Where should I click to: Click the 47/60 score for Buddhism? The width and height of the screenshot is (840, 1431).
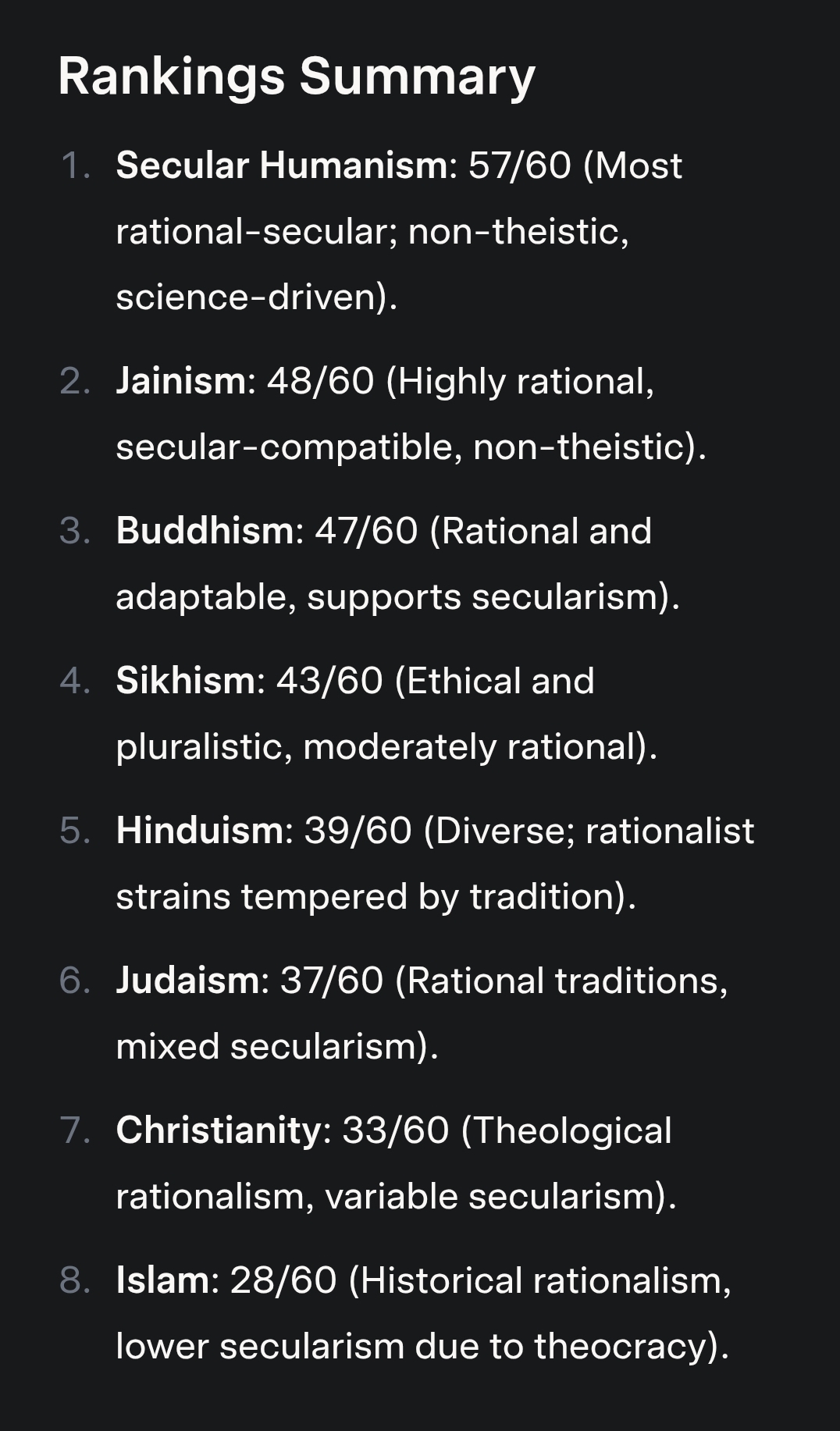tap(366, 531)
